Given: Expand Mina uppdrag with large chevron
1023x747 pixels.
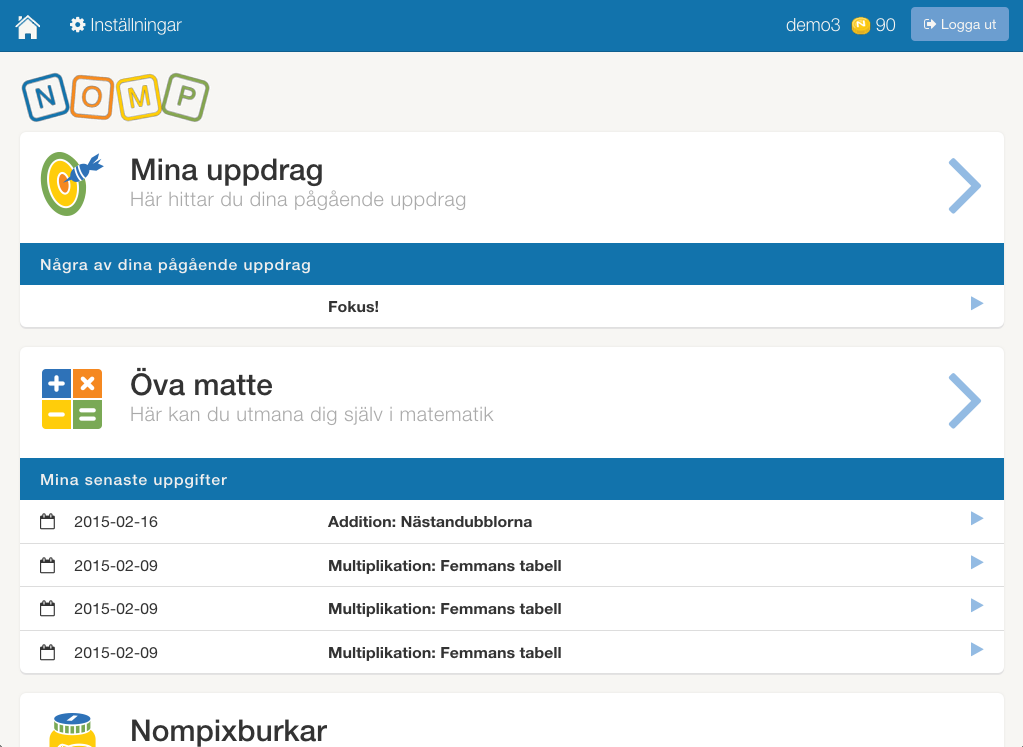Looking at the screenshot, I should [964, 186].
